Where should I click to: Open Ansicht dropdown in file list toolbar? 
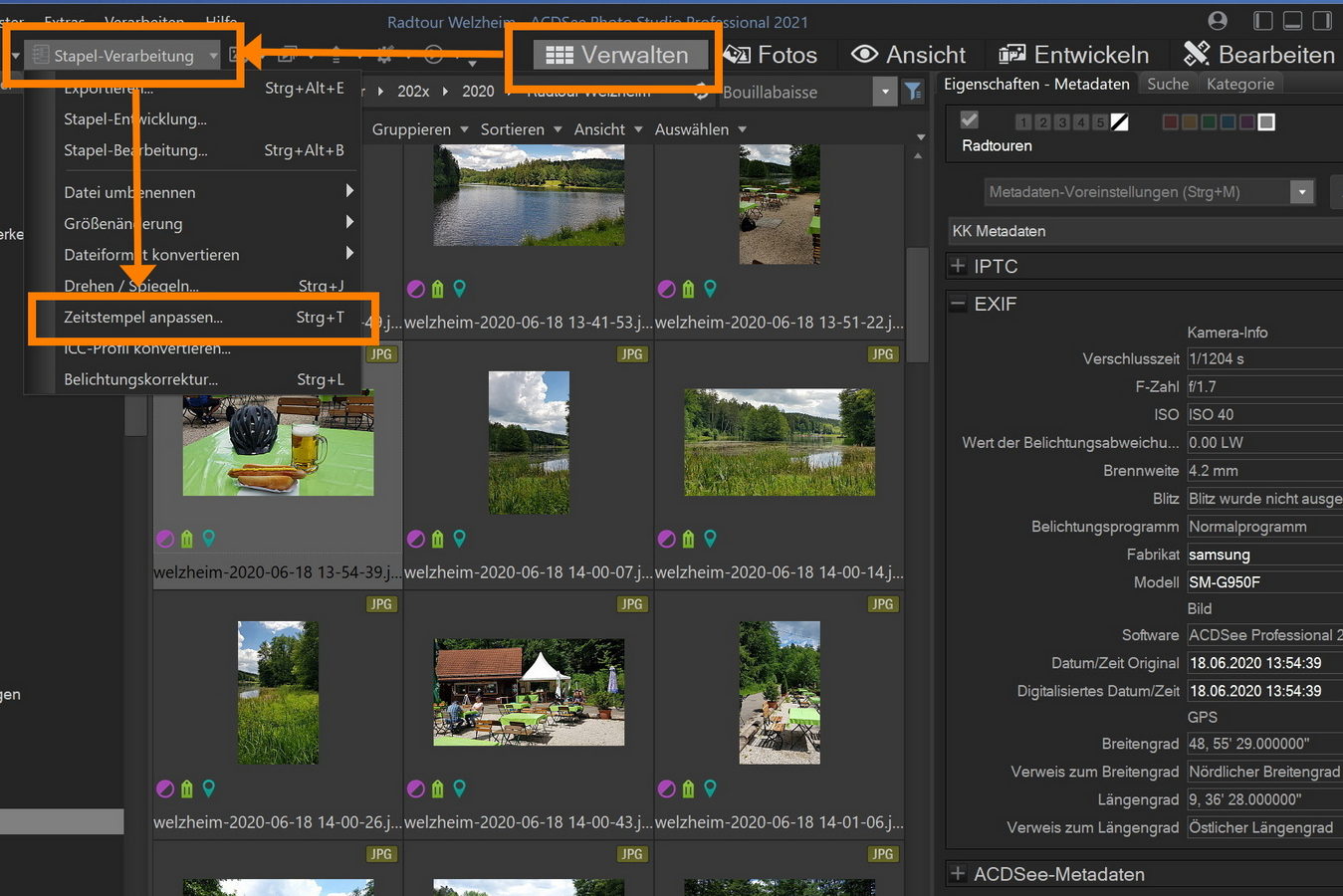[608, 129]
